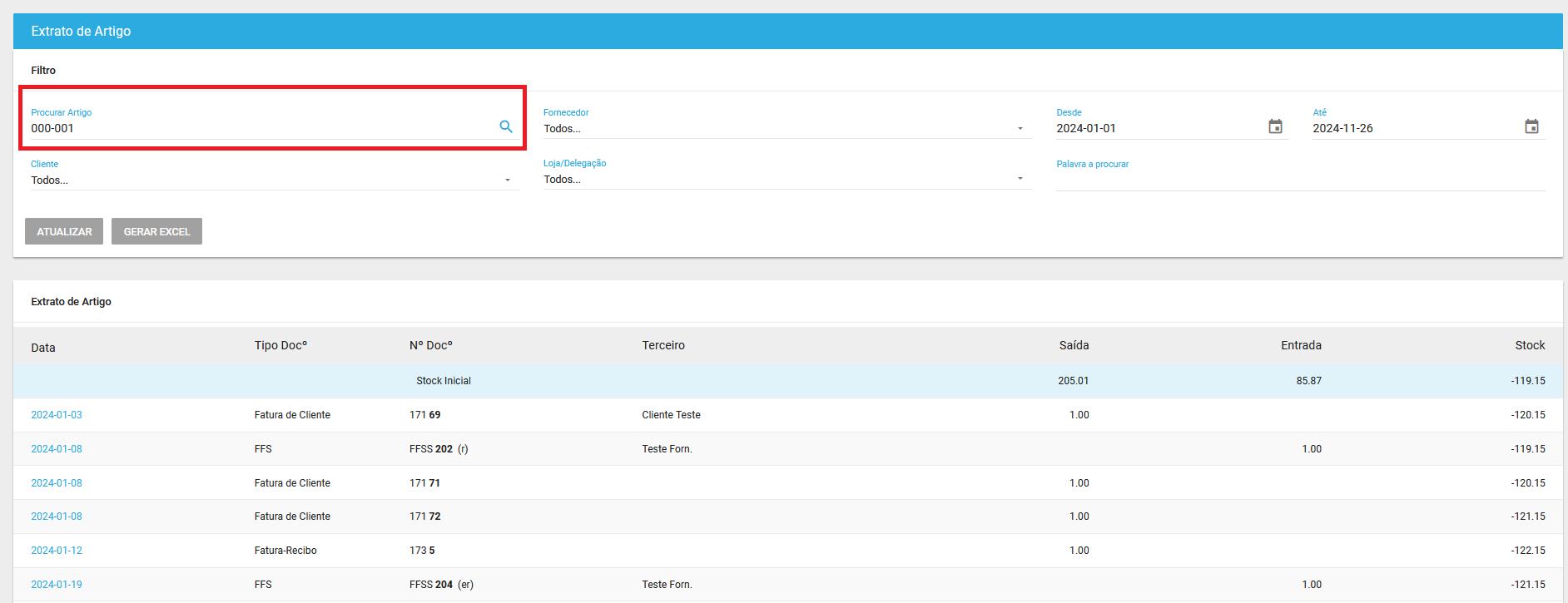The width and height of the screenshot is (1568, 603).
Task: Open the 2024-01-19 date link
Action: coord(57,585)
